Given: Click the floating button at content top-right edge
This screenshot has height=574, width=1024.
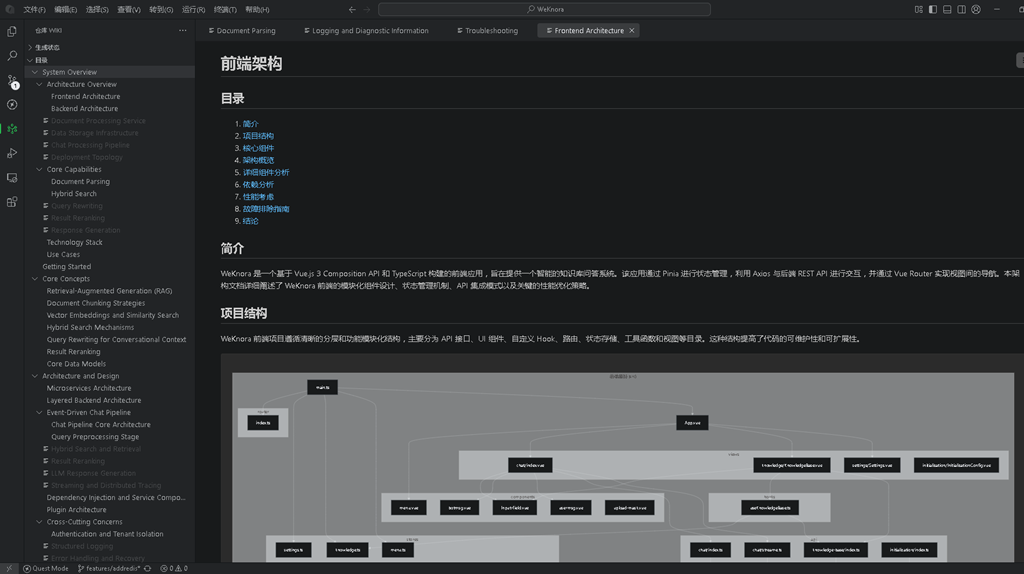Looking at the screenshot, I should coord(1020,60).
